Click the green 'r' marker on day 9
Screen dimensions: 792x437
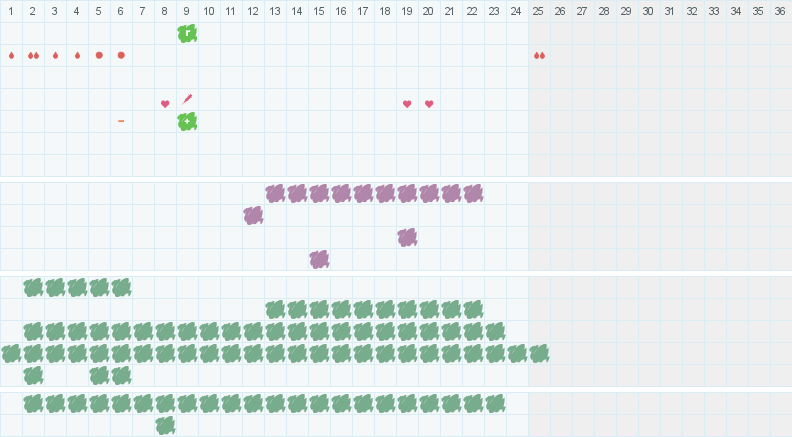point(187,33)
